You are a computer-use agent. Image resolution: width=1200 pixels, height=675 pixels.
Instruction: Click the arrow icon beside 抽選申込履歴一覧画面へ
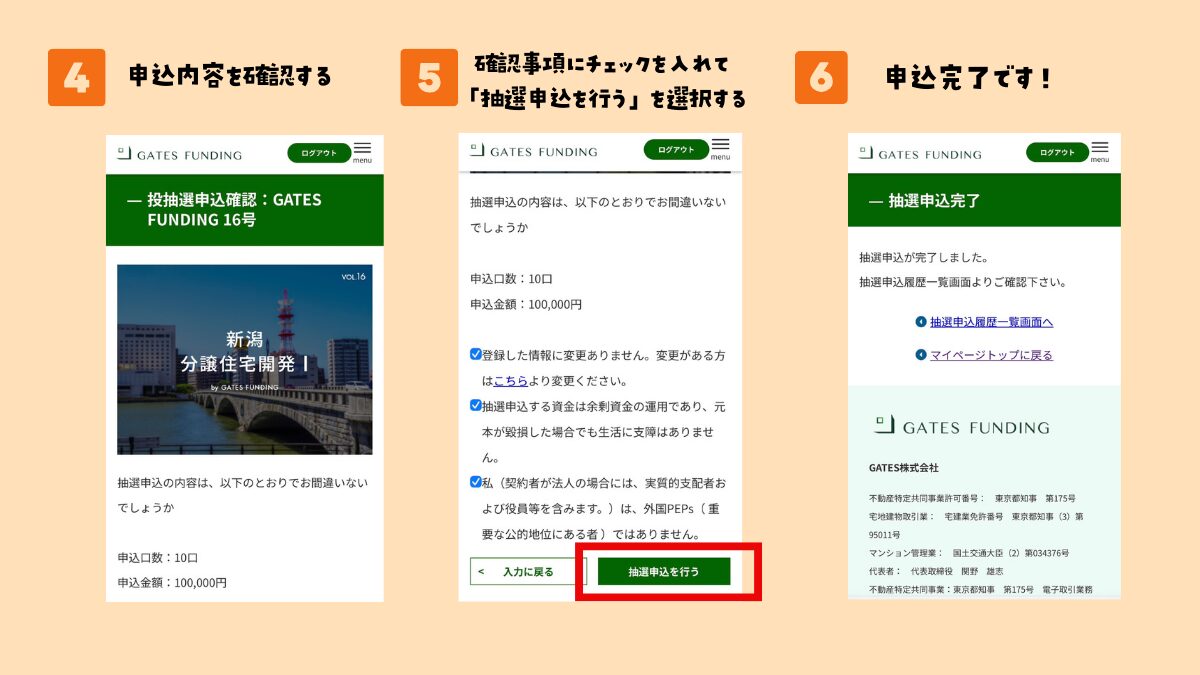pyautogui.click(x=921, y=322)
